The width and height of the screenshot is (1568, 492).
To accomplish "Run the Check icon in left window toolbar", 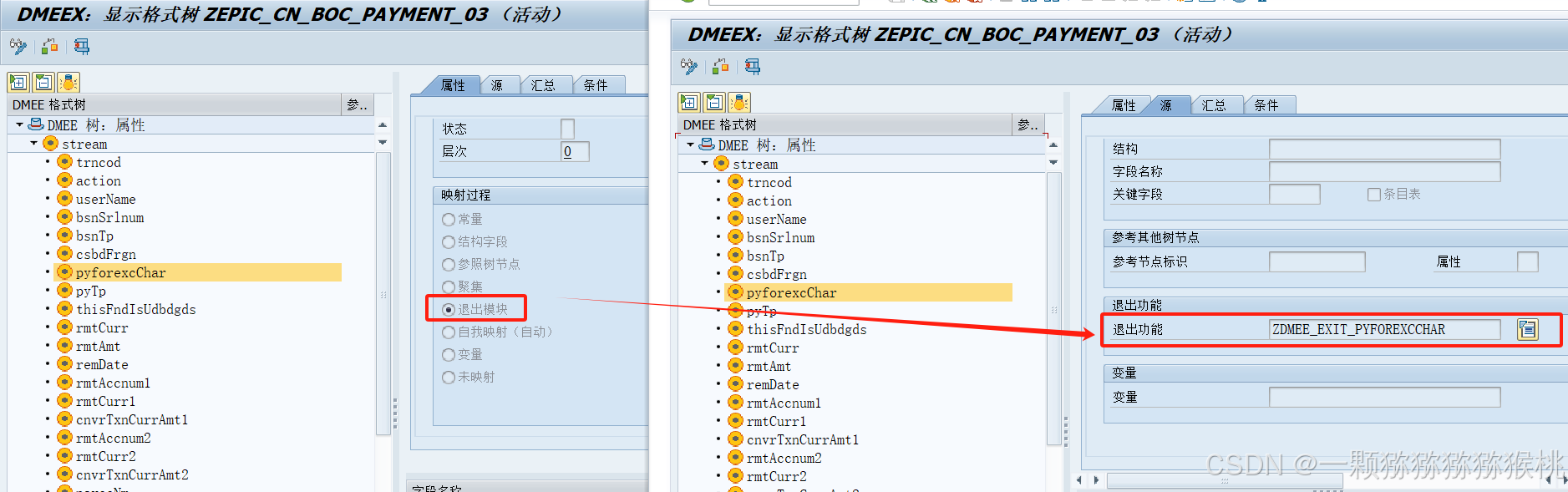I will tap(81, 46).
